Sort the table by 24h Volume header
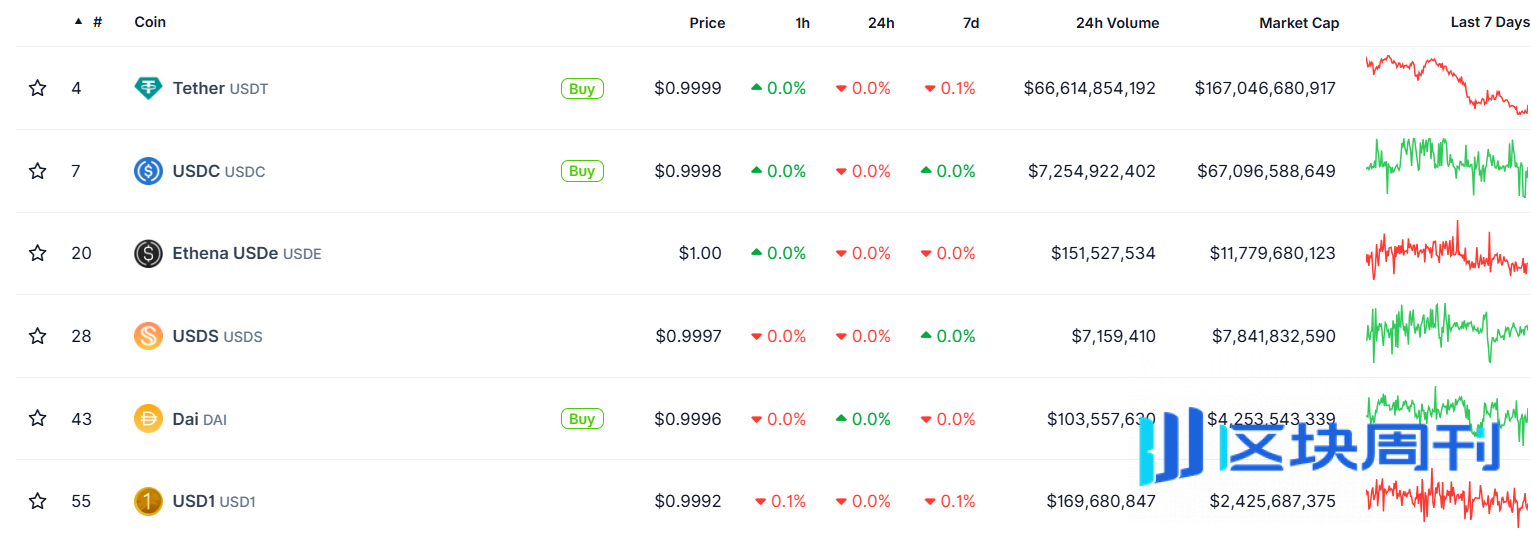 pos(1117,23)
